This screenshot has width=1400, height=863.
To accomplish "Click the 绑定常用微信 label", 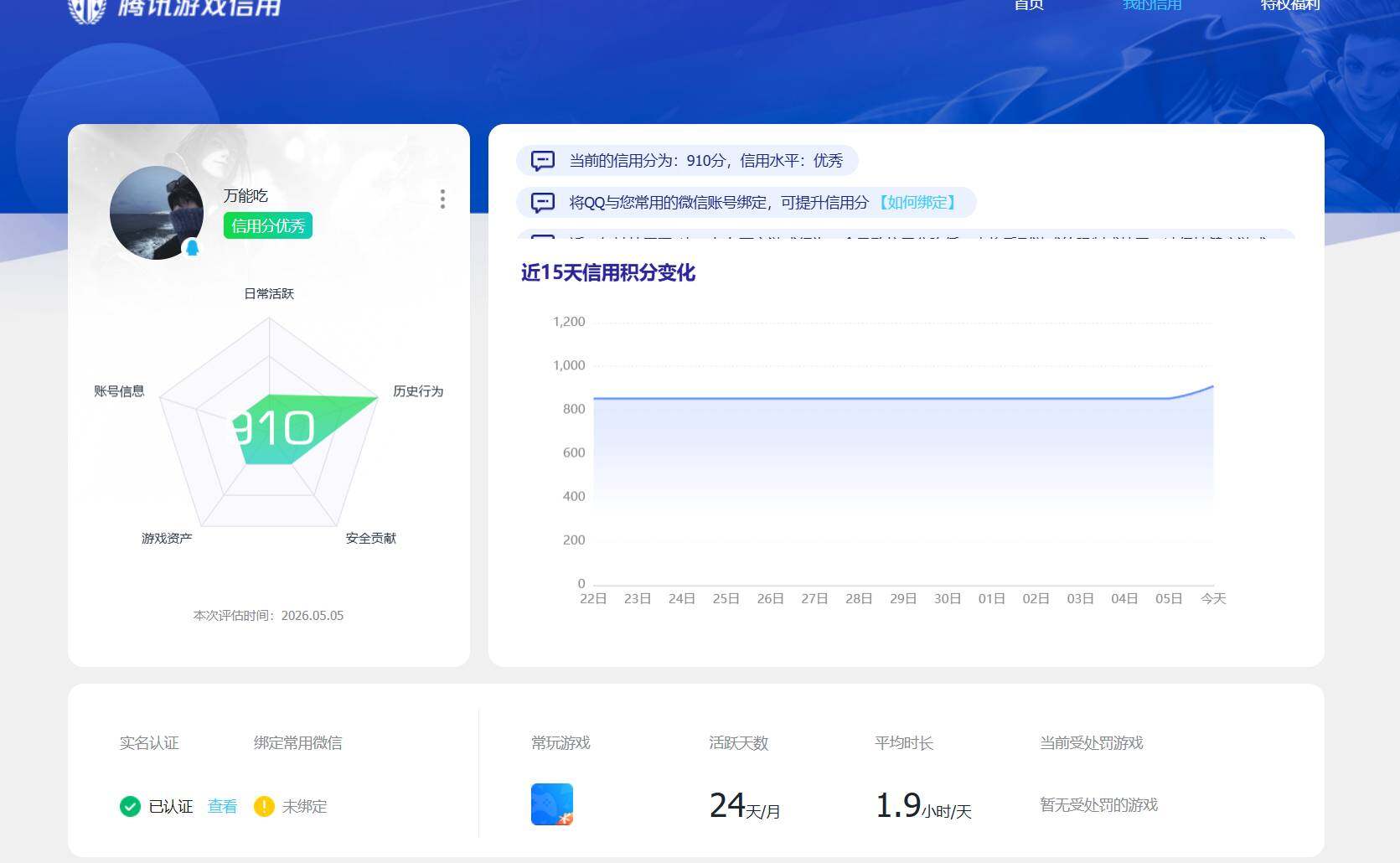I will pyautogui.click(x=297, y=743).
